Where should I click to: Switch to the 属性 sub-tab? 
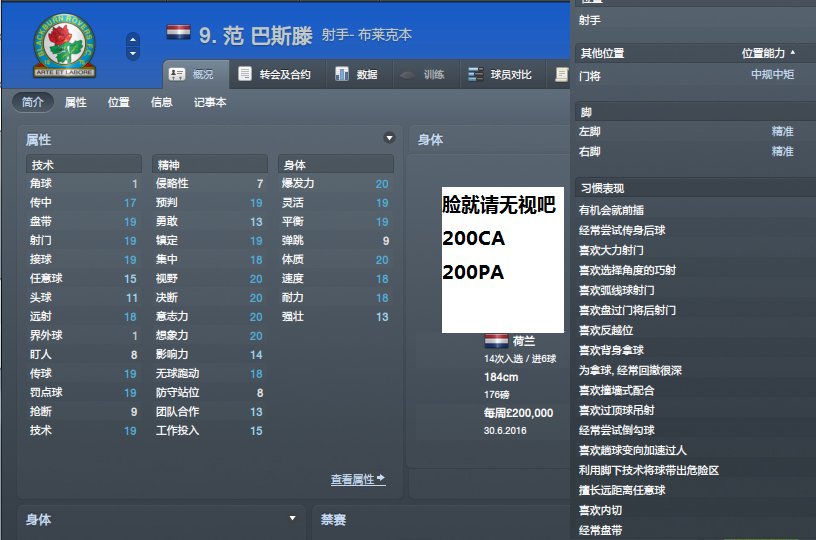point(76,102)
